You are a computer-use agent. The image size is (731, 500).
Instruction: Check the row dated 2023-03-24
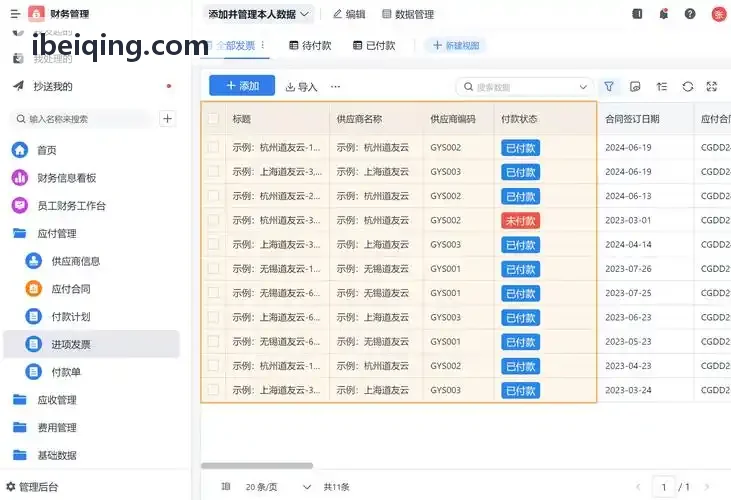point(213,390)
